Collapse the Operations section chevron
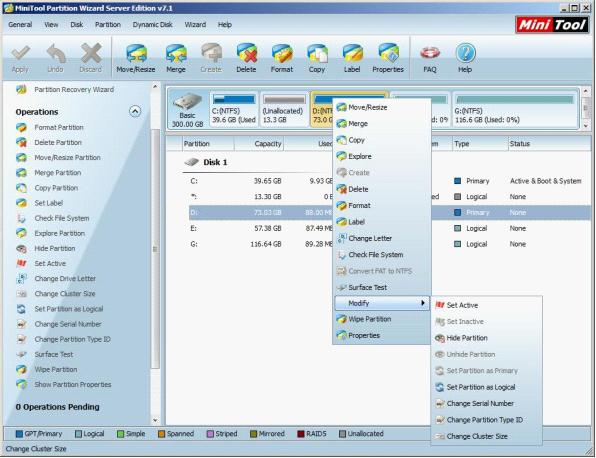The height and width of the screenshot is (458, 596). pos(135,111)
